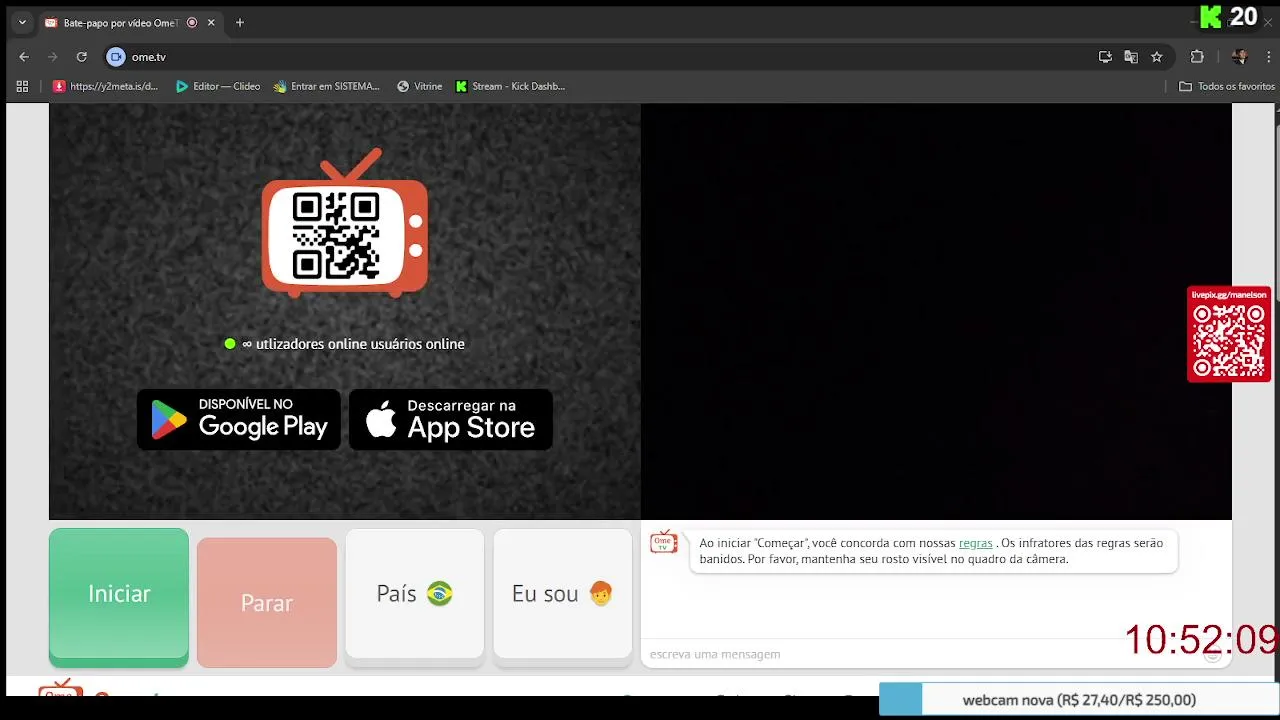Click the OmeTV QR code TV logo
Screen dimensions: 1280x720
[x=345, y=224]
